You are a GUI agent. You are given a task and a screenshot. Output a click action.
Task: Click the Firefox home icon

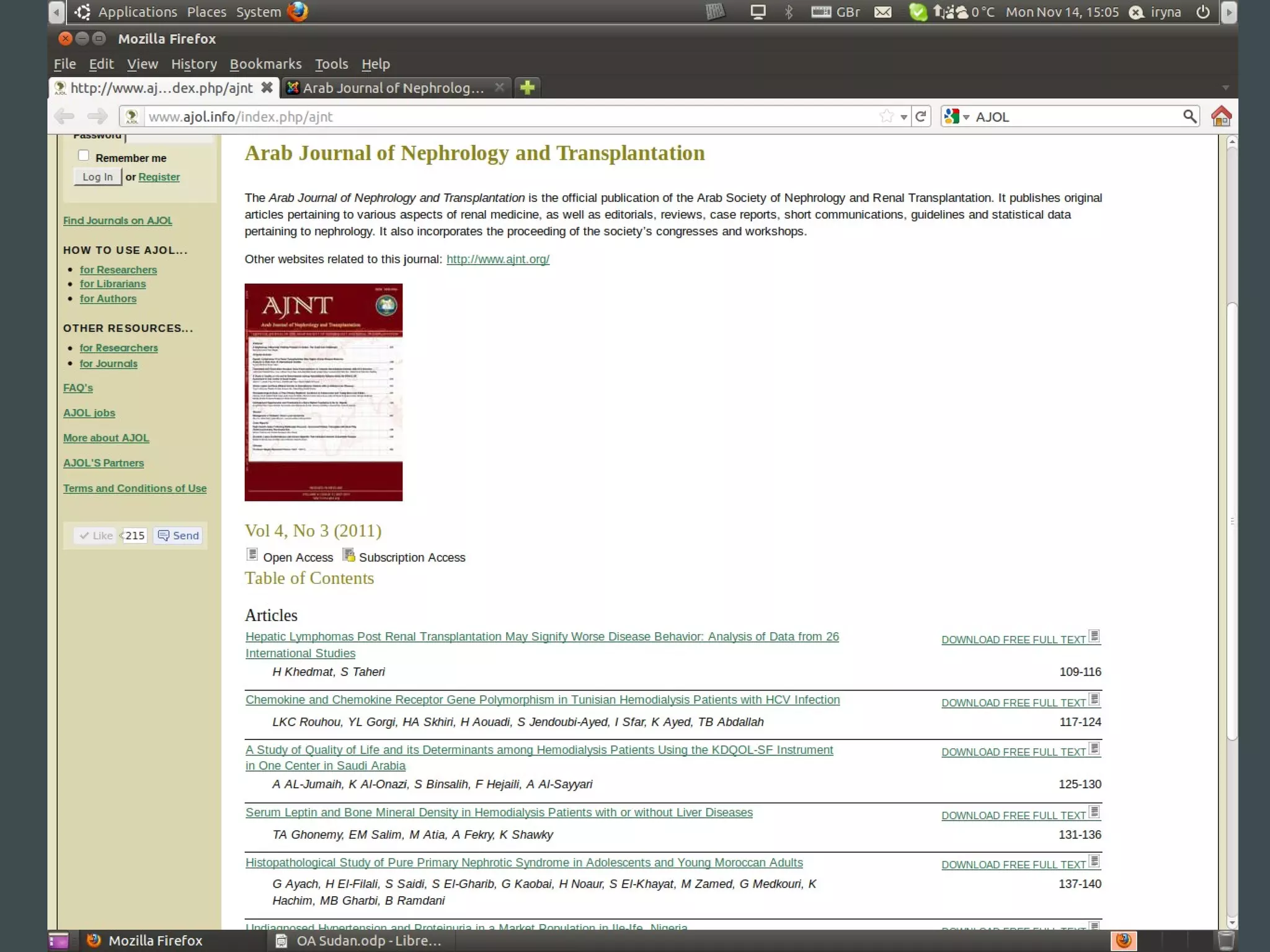pyautogui.click(x=1221, y=117)
